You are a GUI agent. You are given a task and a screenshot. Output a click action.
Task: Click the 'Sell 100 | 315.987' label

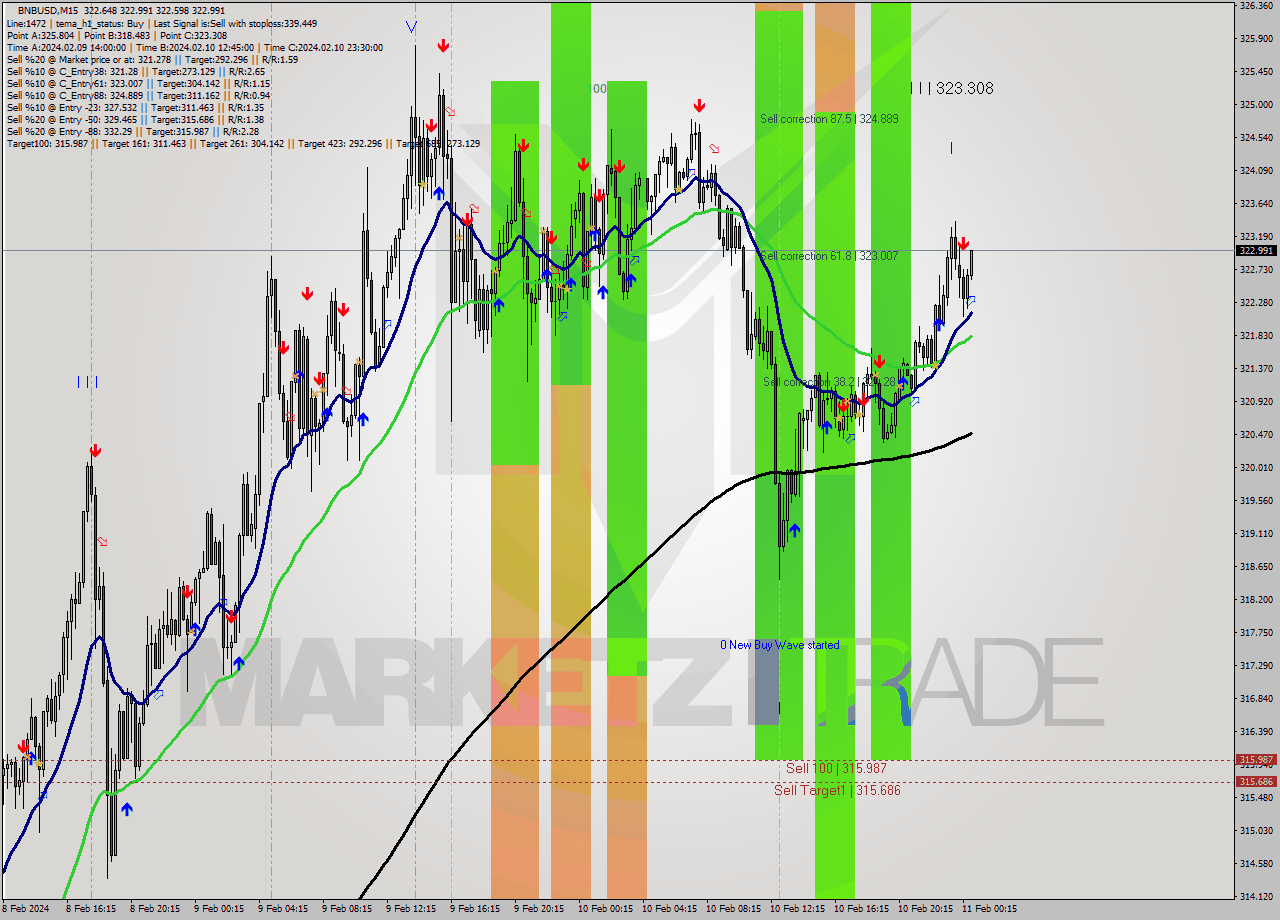pos(836,768)
